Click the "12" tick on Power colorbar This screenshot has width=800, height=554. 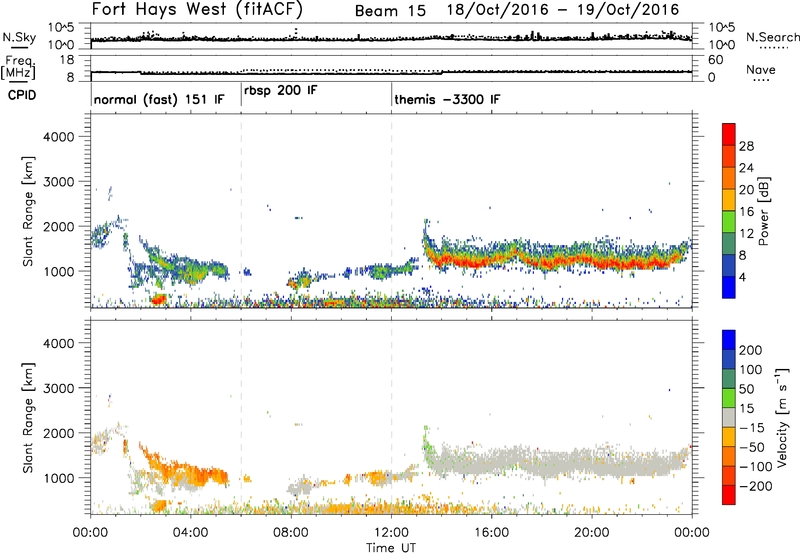click(x=746, y=234)
